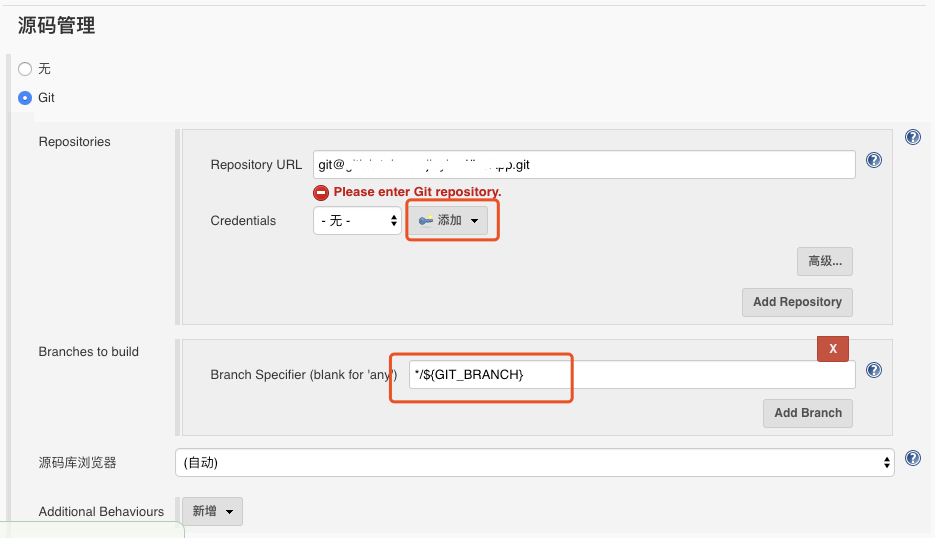
Task: Open help icon for 源码库浏览器
Action: 912,458
